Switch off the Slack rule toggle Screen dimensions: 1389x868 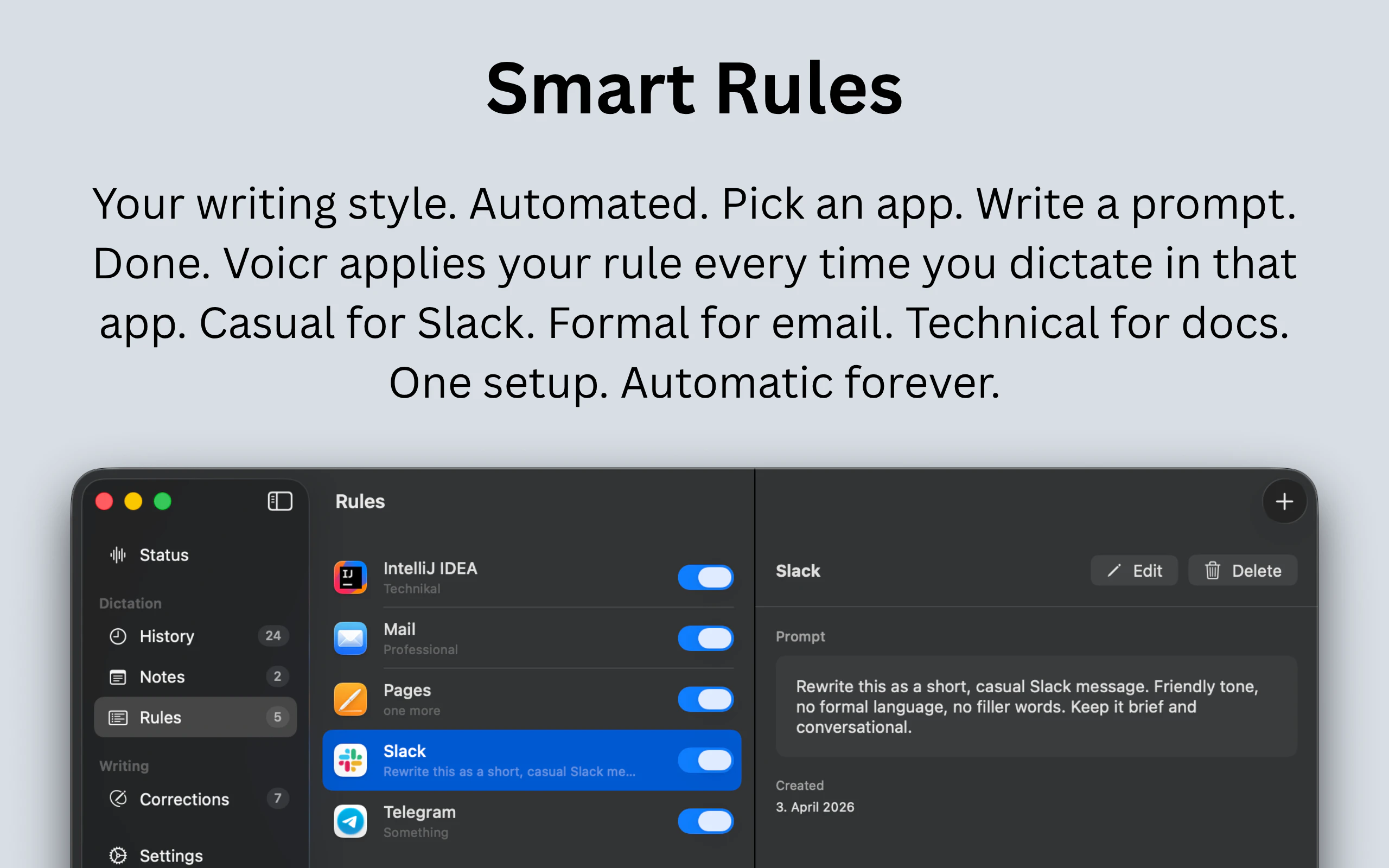705,760
